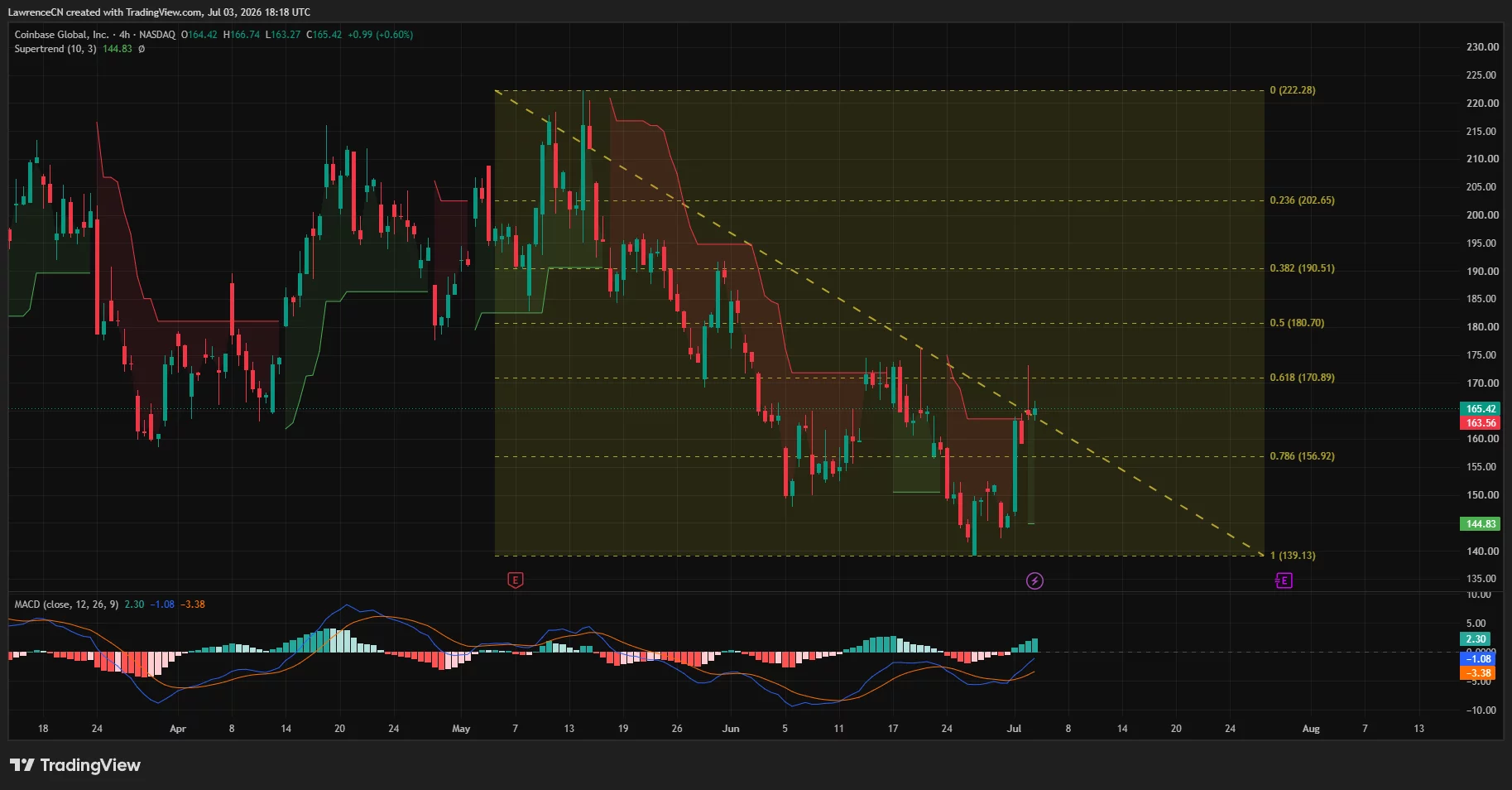The width and height of the screenshot is (1512, 790).
Task: Click the NASDAQ exchange label
Action: (157, 35)
